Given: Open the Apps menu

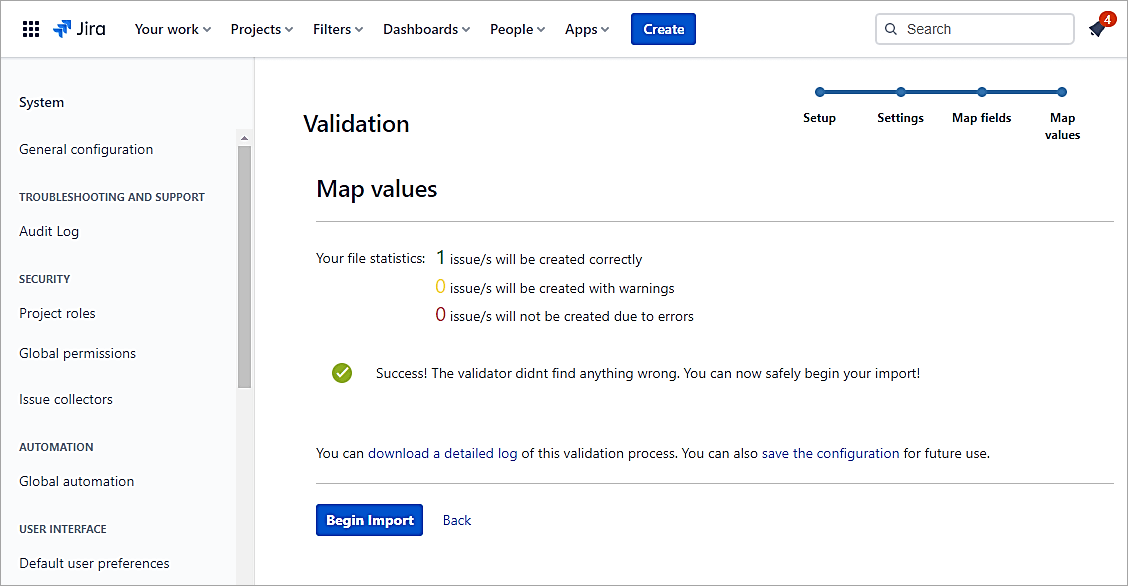Looking at the screenshot, I should pos(587,29).
